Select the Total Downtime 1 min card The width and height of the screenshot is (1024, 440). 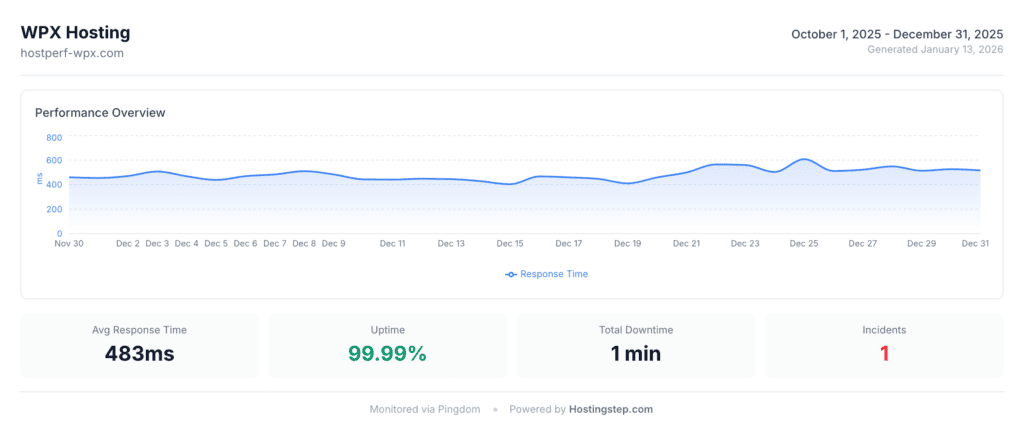[635, 345]
